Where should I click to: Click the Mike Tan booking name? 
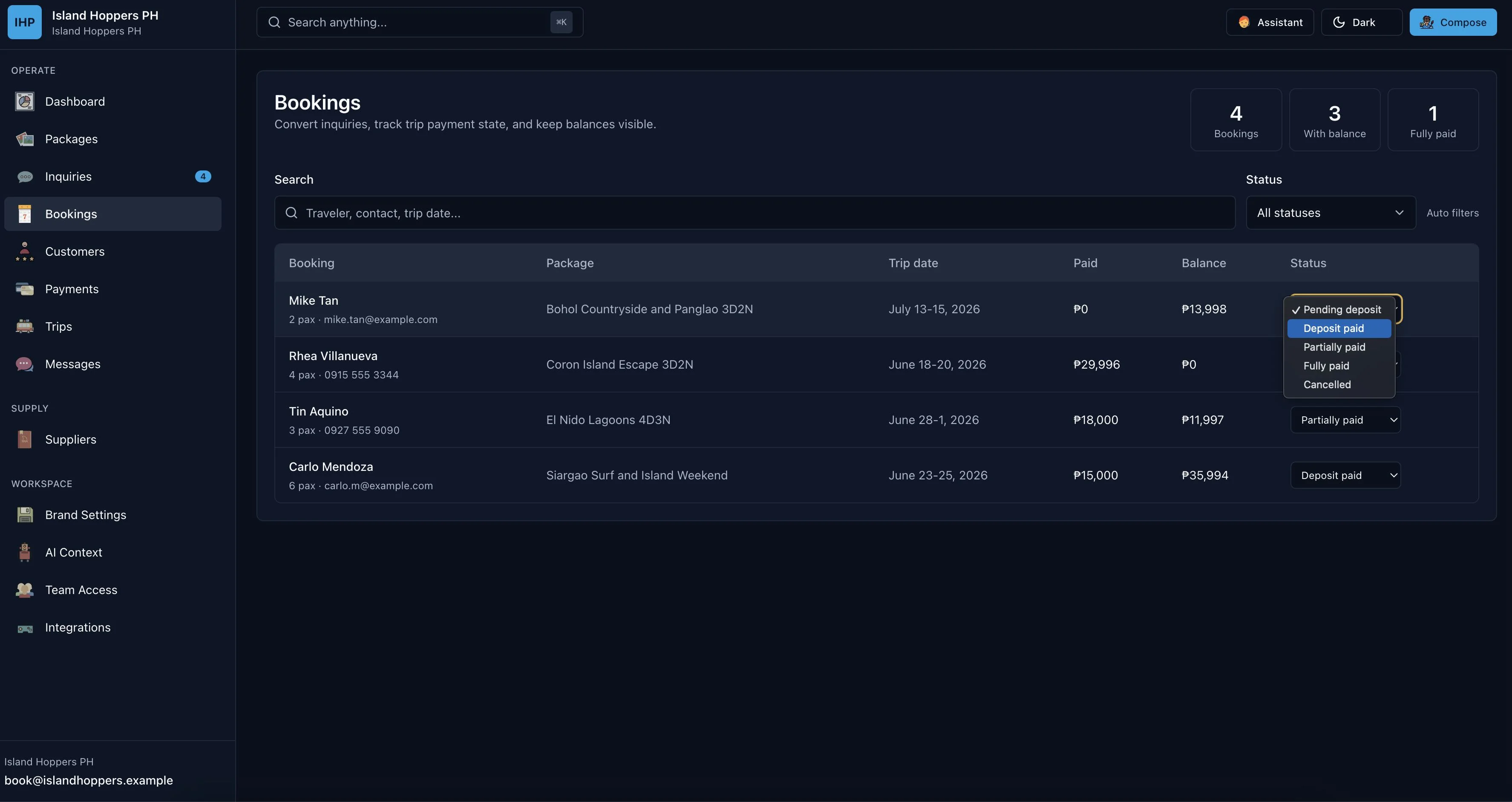click(x=314, y=300)
